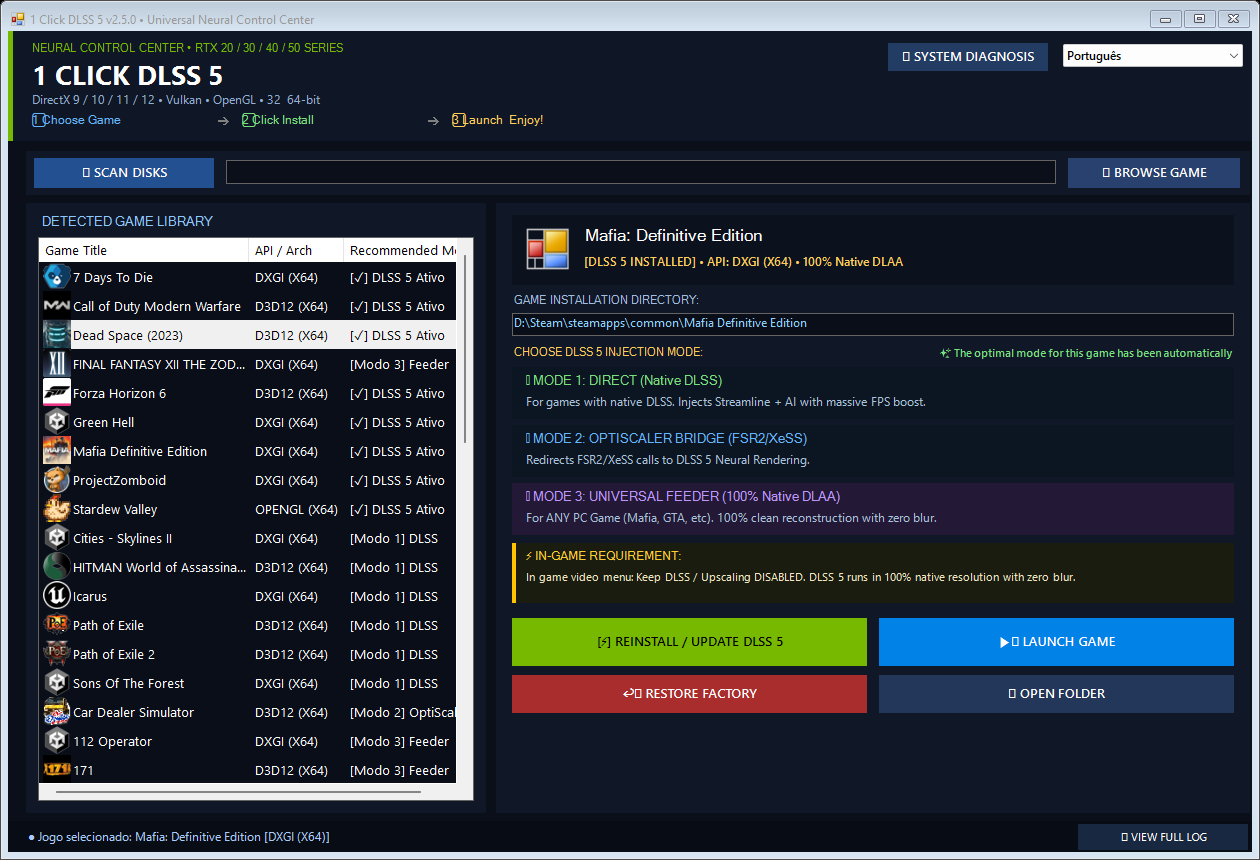Click 'D3D12 (X64)' cell for Path of Exile 2

pyautogui.click(x=291, y=654)
